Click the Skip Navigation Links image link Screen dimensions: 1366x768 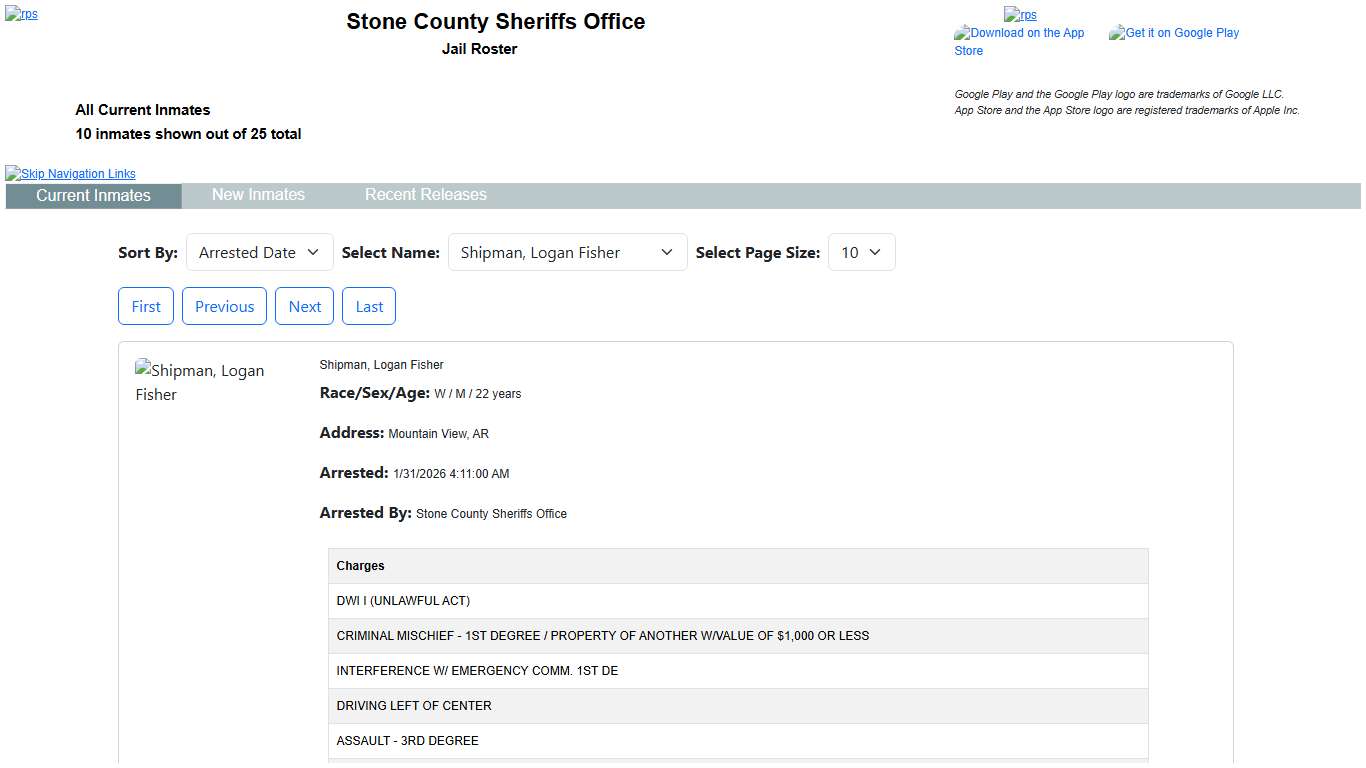coord(70,174)
